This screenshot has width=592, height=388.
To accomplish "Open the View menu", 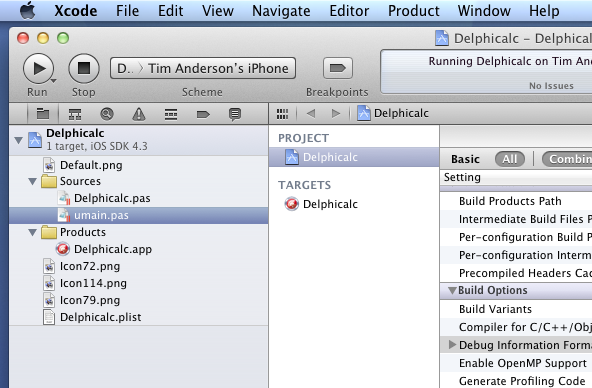I will (217, 11).
